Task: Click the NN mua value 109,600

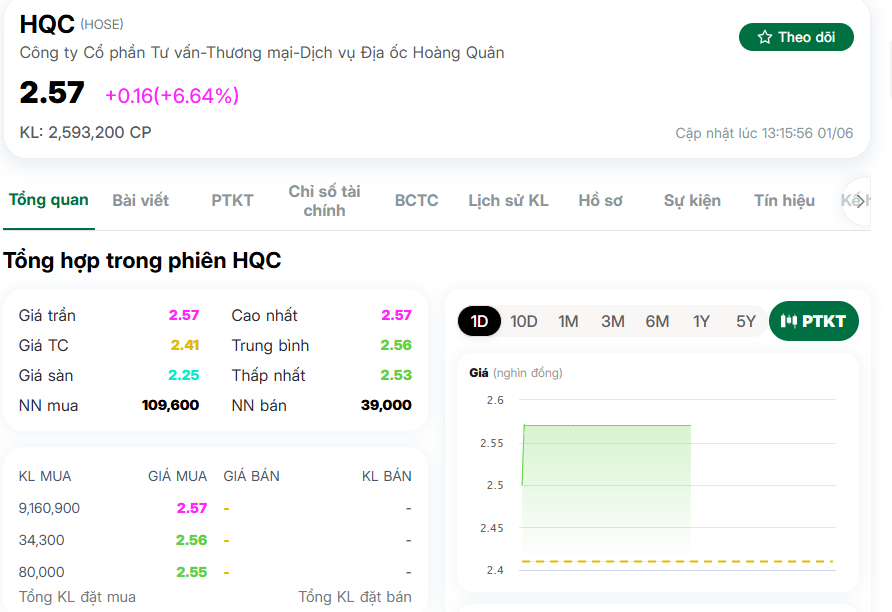Action: (x=171, y=405)
